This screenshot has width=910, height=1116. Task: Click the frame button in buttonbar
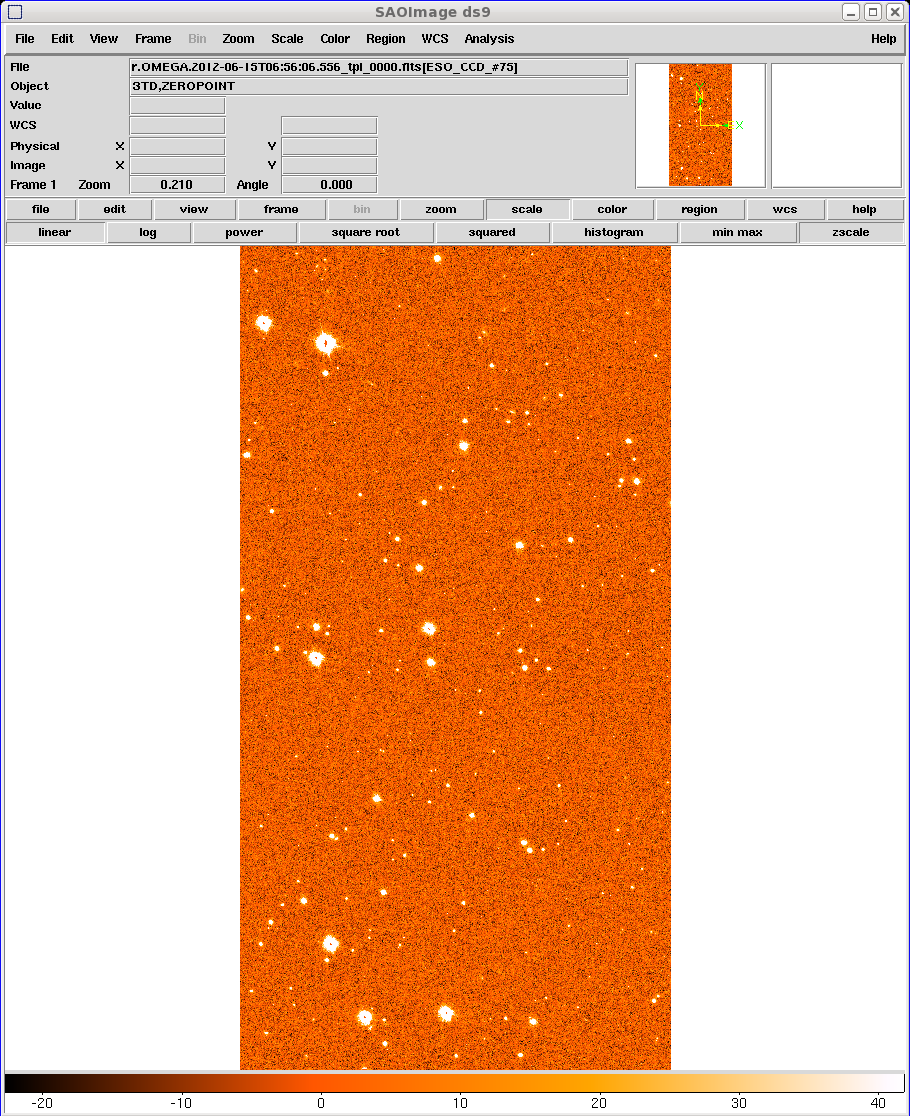[x=281, y=209]
